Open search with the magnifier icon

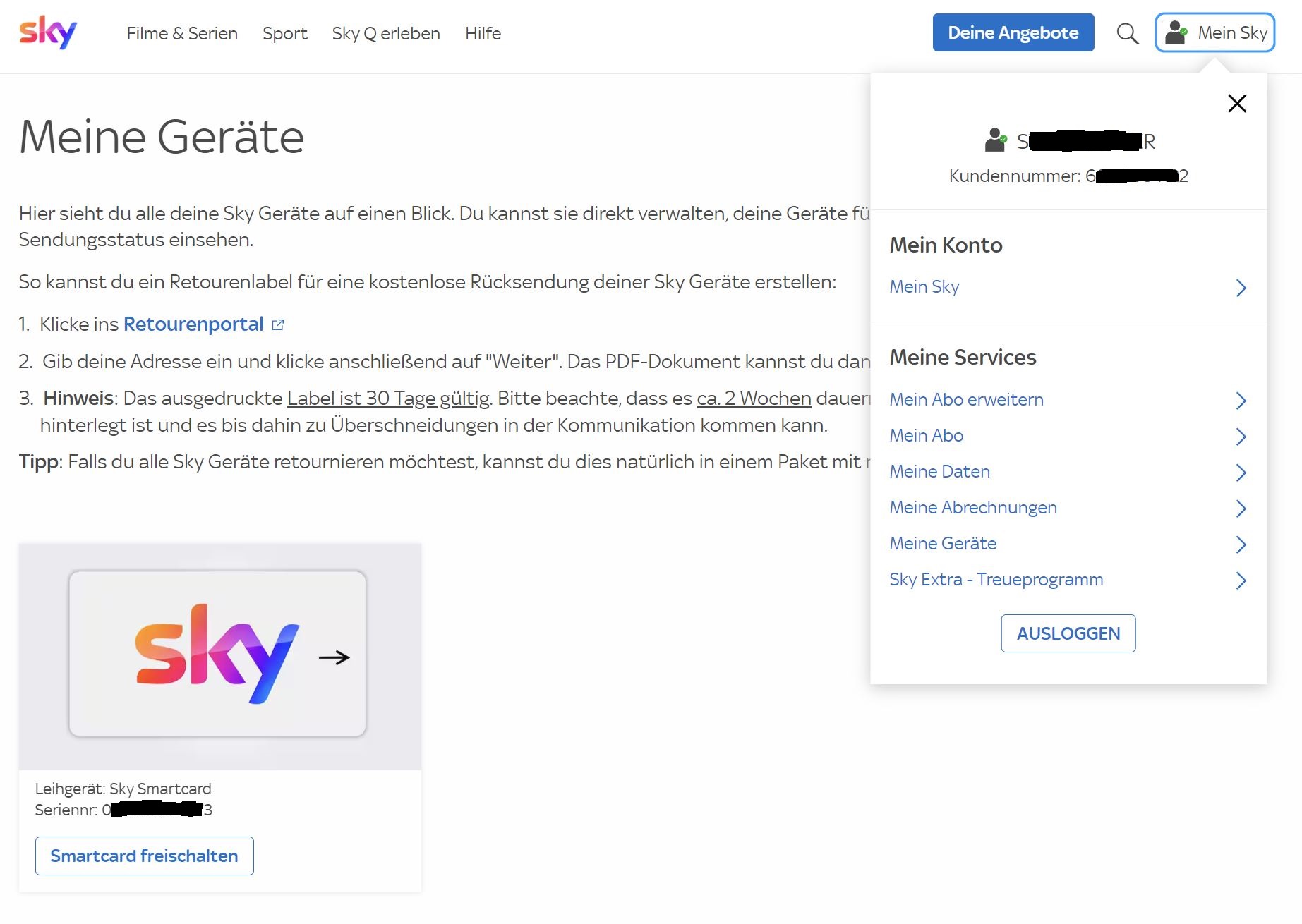(x=1127, y=33)
